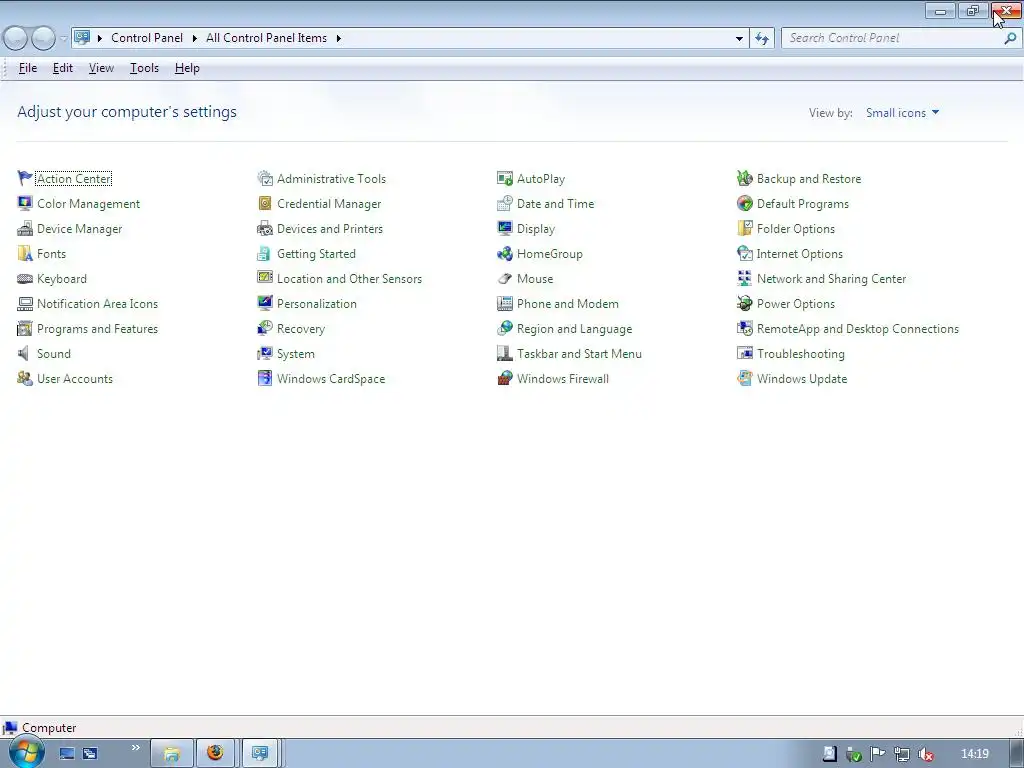
Task: Expand the arrow after All Control Panel Items
Action: [x=338, y=38]
